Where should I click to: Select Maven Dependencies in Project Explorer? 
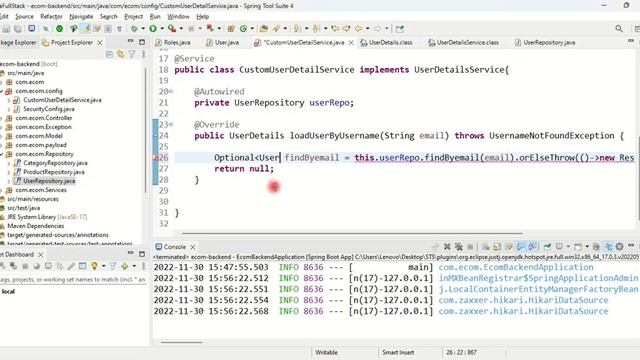click(x=36, y=226)
